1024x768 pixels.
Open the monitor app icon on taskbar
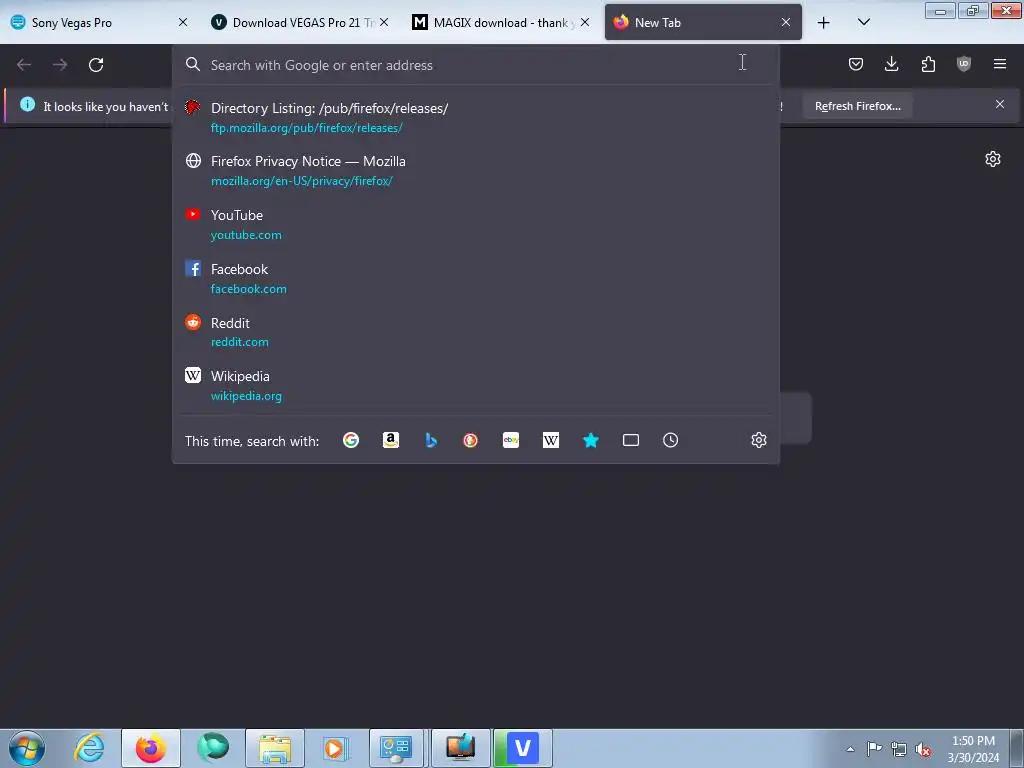click(x=460, y=748)
